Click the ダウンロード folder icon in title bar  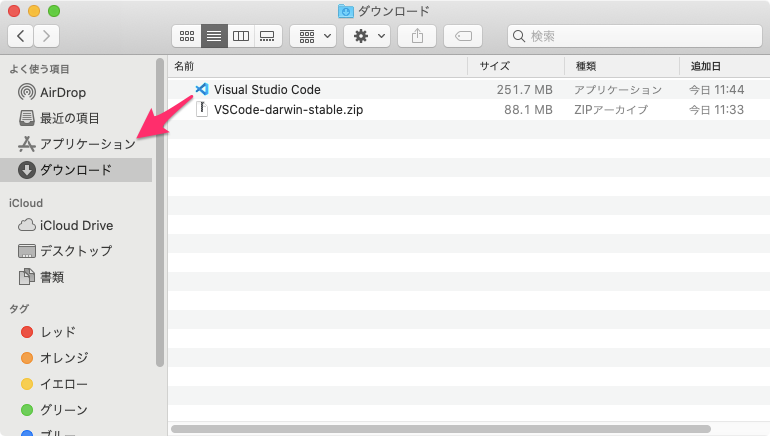pyautogui.click(x=346, y=11)
